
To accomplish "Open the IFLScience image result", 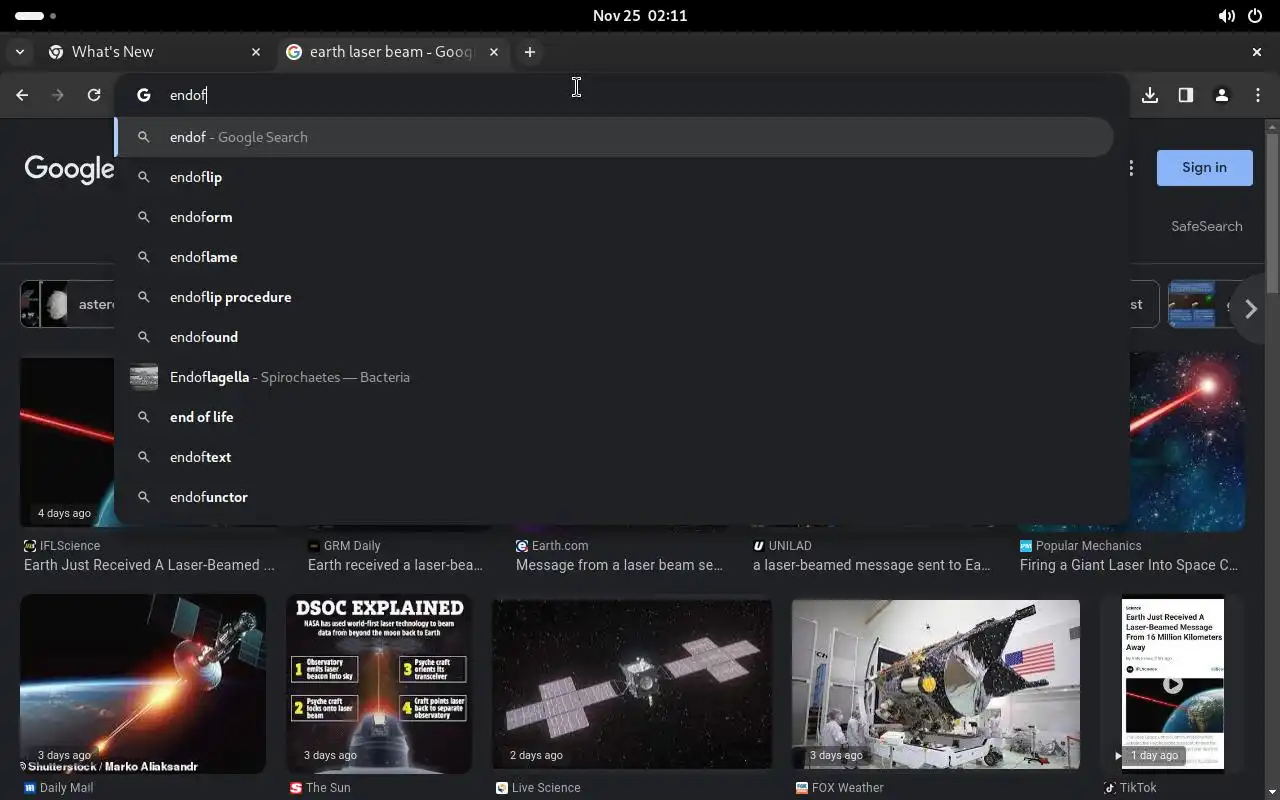I will tap(67, 441).
